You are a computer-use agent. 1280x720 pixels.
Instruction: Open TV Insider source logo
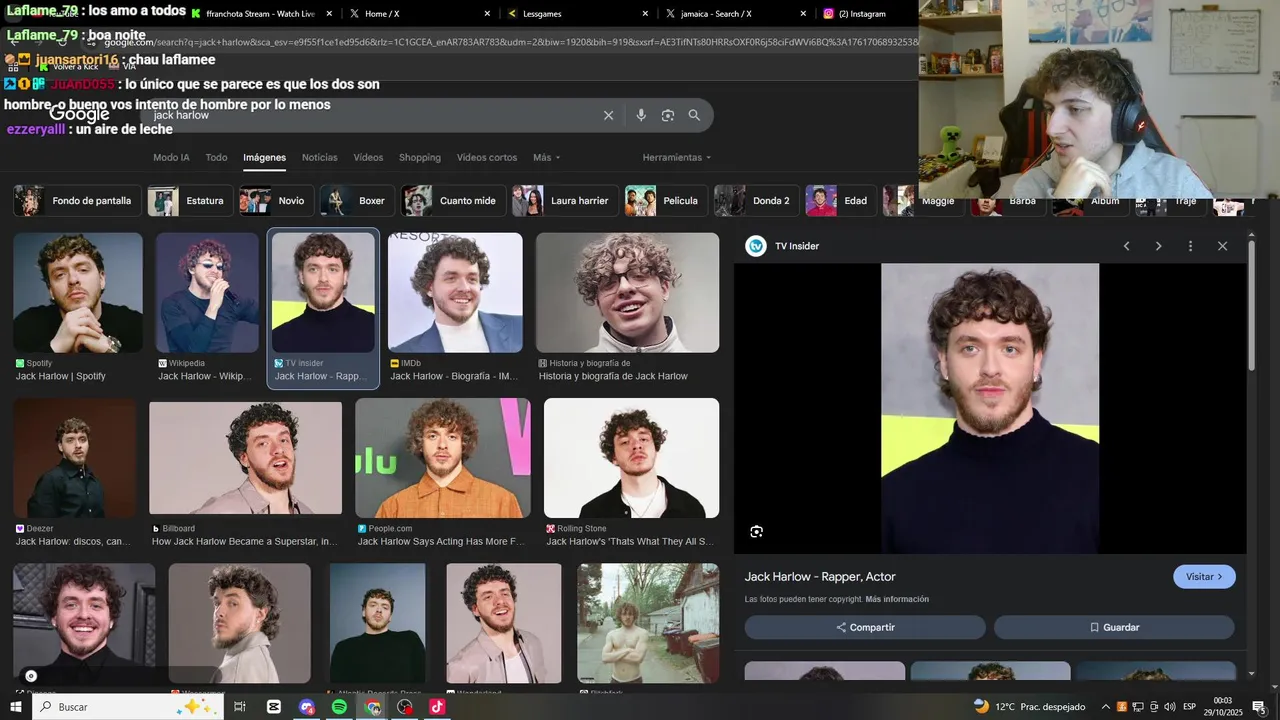756,246
